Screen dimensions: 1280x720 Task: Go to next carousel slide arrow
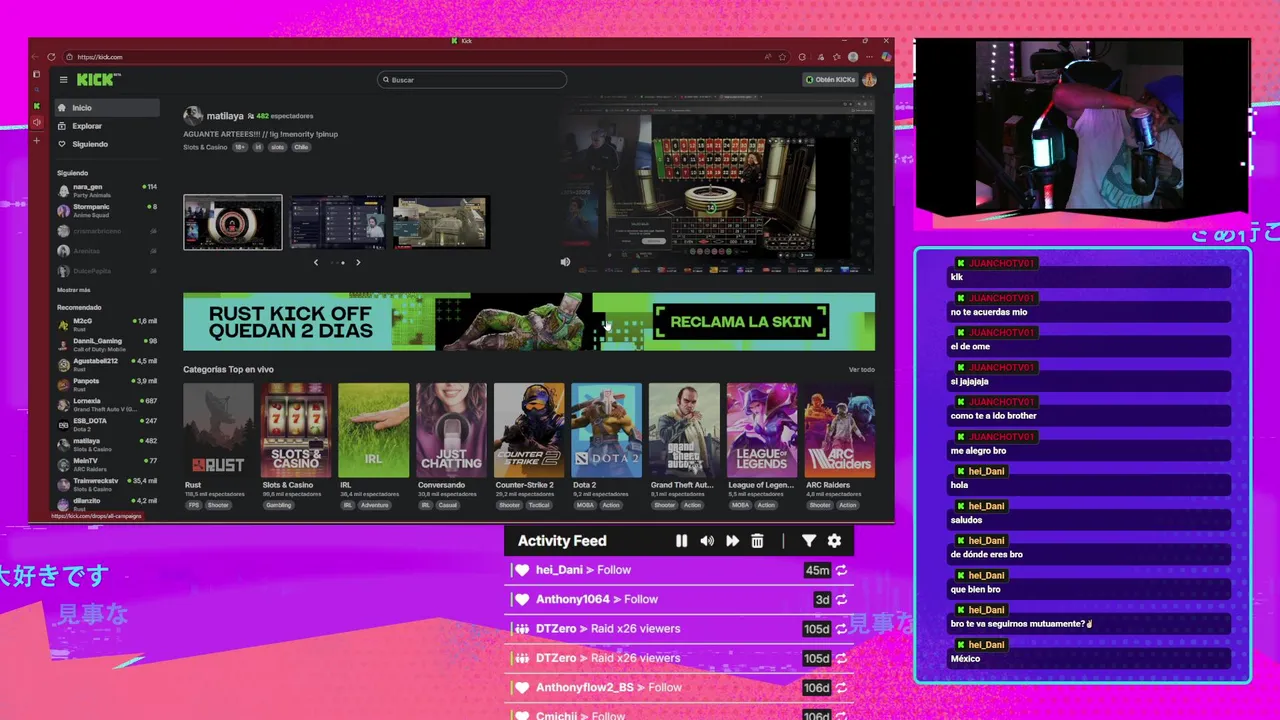(x=358, y=263)
